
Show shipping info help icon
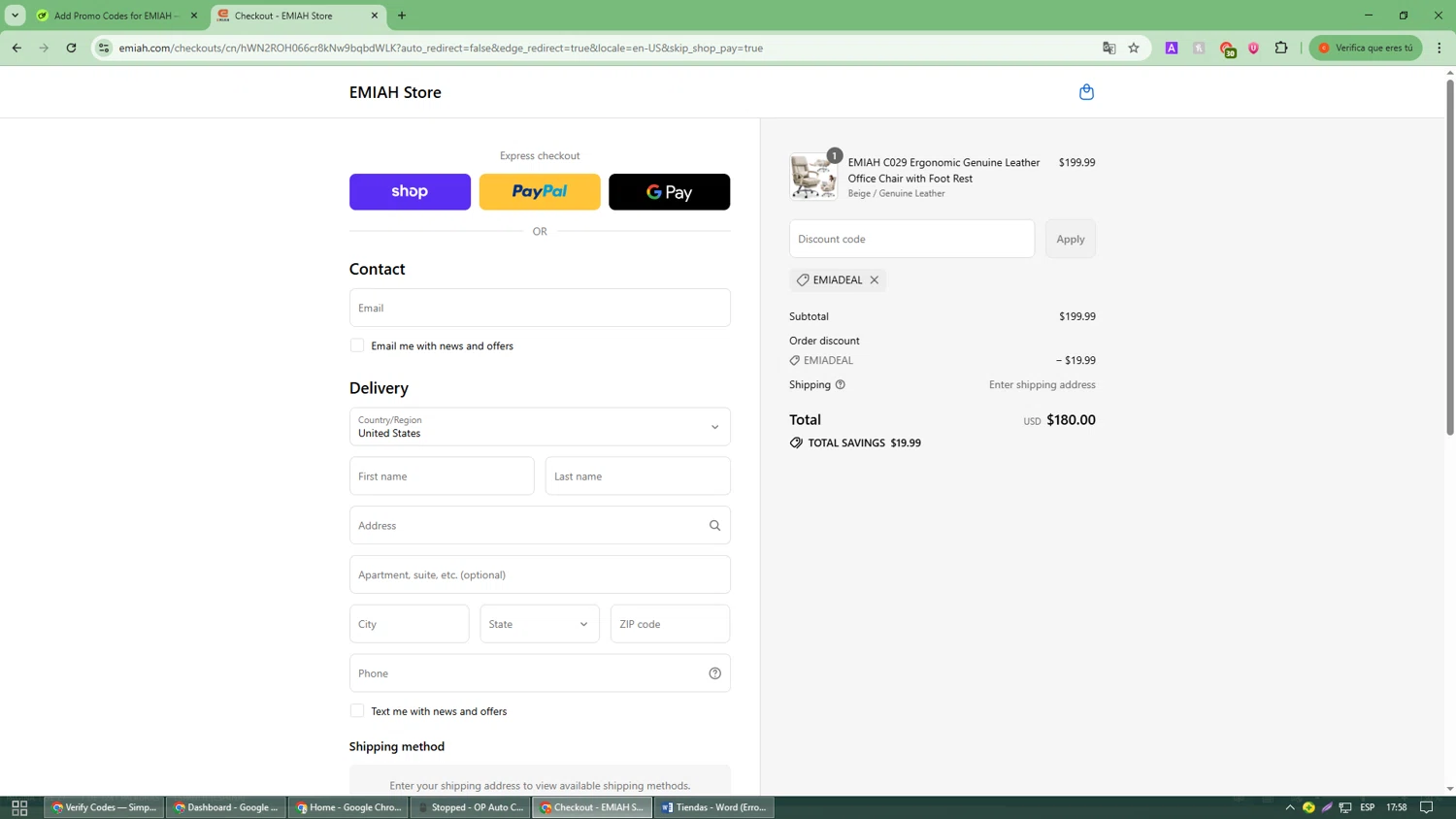click(x=841, y=385)
